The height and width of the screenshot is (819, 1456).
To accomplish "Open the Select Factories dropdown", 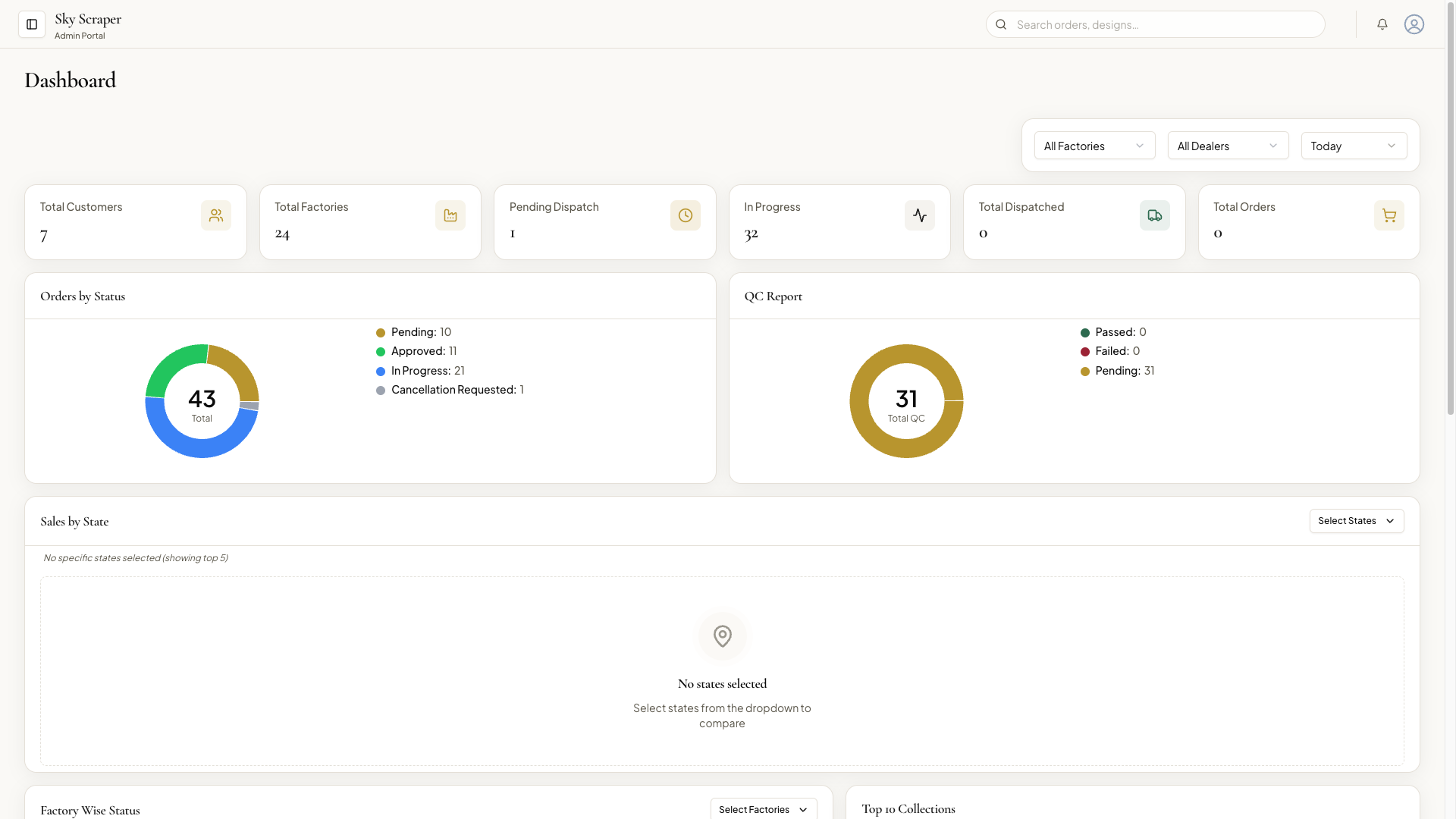I will pos(764,809).
